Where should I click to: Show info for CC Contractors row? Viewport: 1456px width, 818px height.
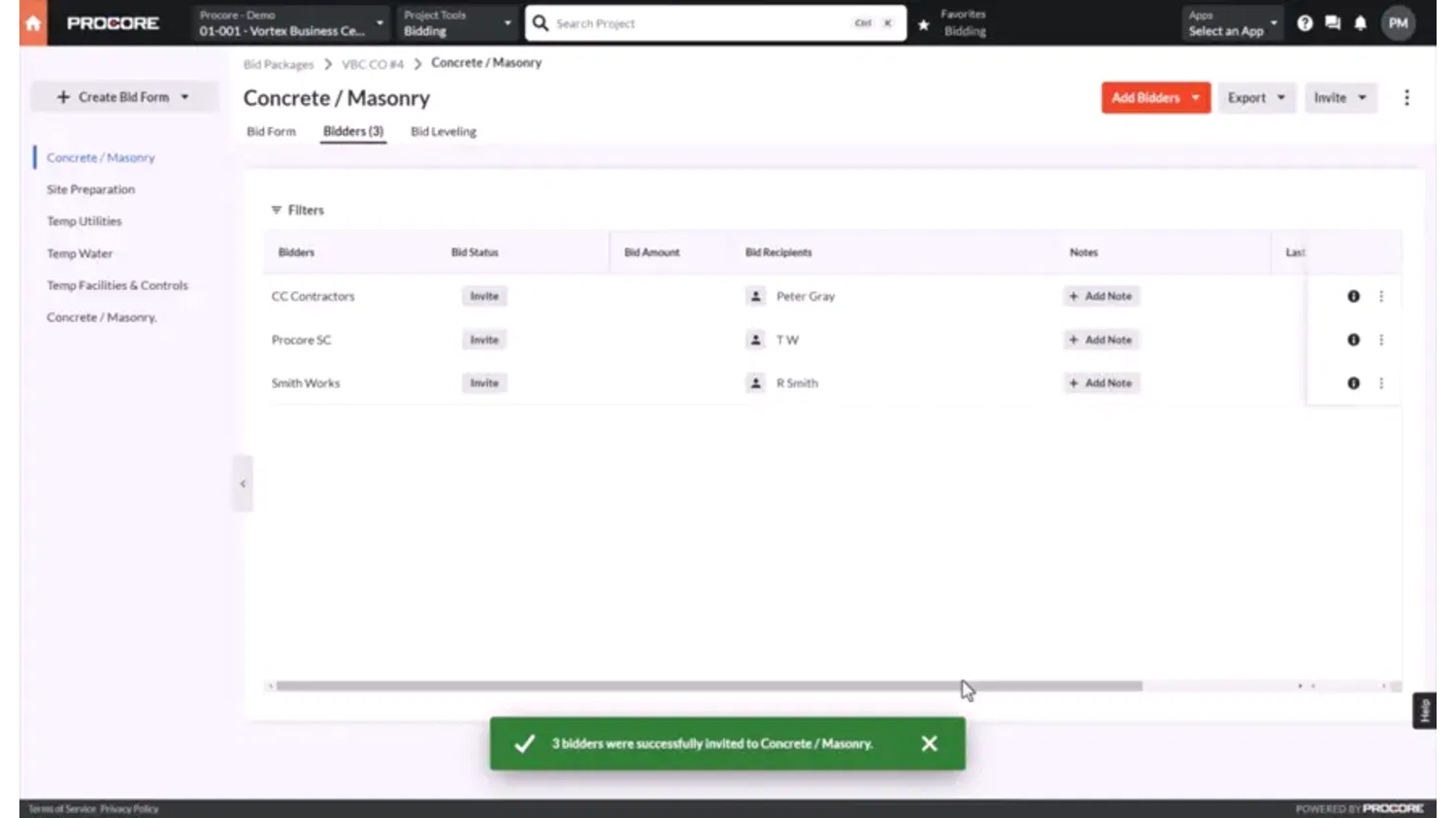(1353, 296)
